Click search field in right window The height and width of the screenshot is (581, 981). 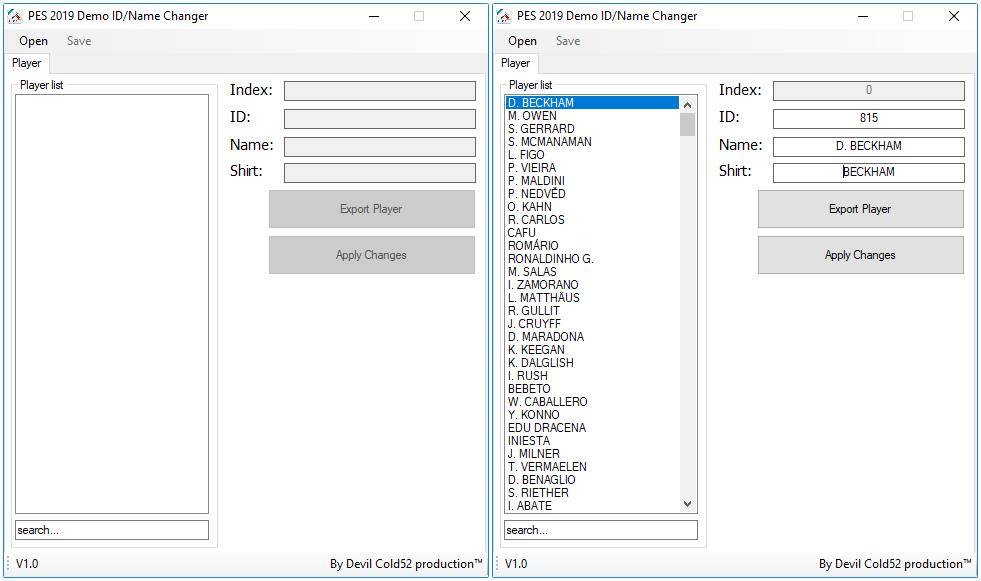pyautogui.click(x=601, y=530)
